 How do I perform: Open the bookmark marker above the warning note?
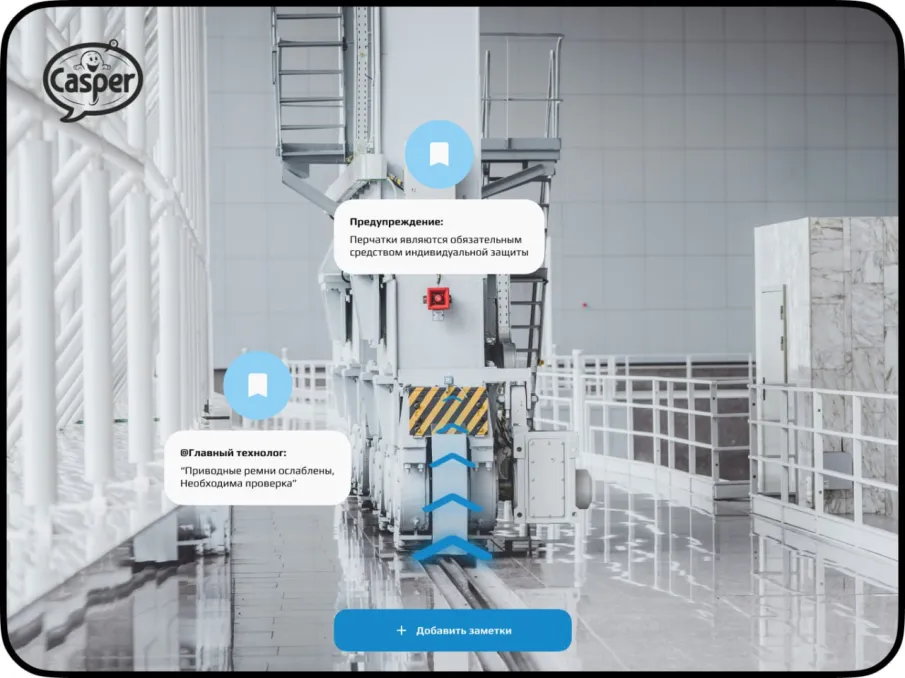[x=438, y=154]
